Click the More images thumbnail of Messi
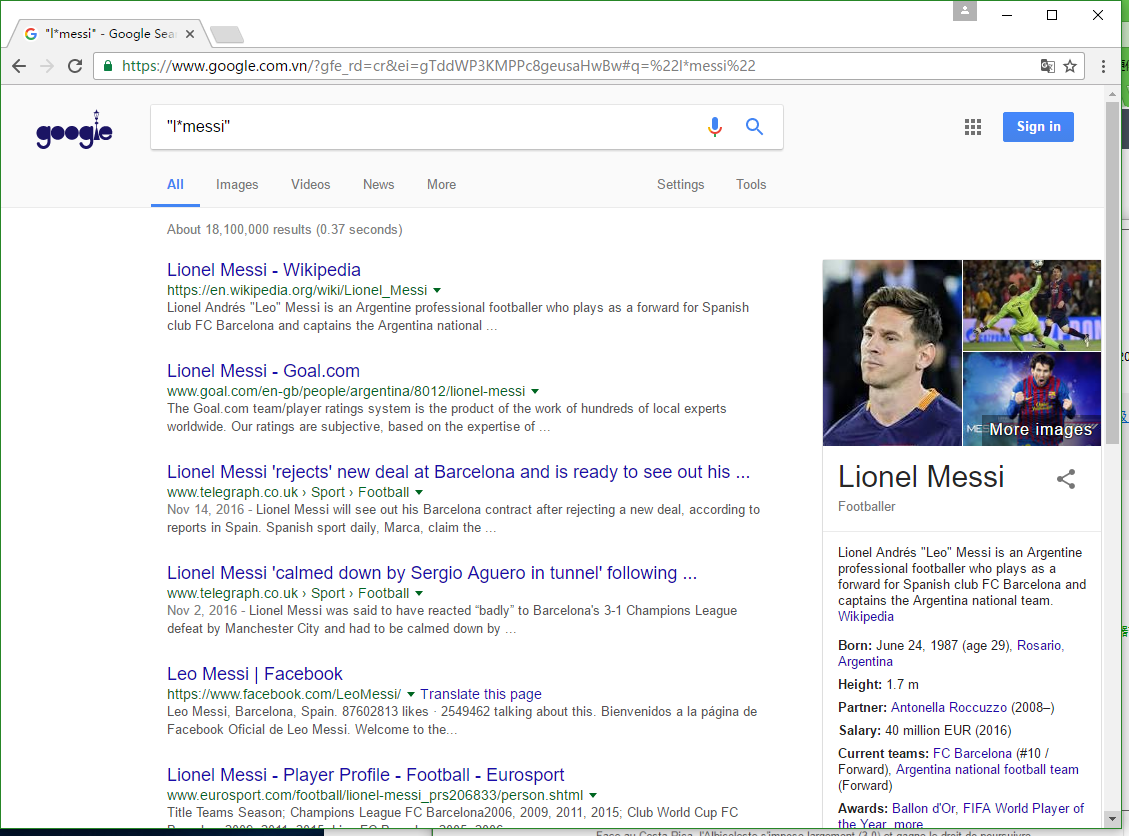 (1031, 399)
